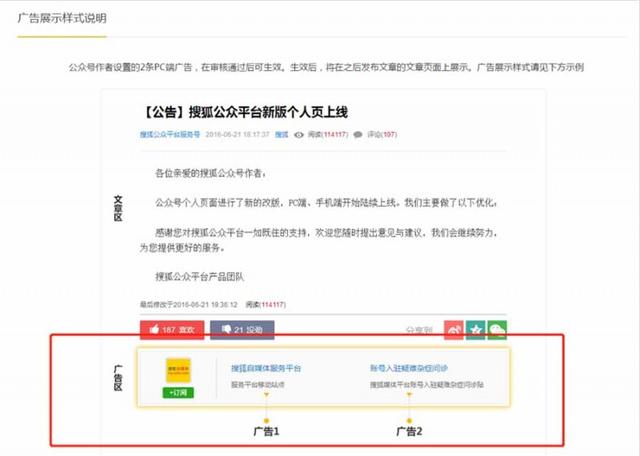Viewport: 640px width, 456px height.
Task: Click the thumbs-up 187 喜欢 button
Action: pos(172,329)
